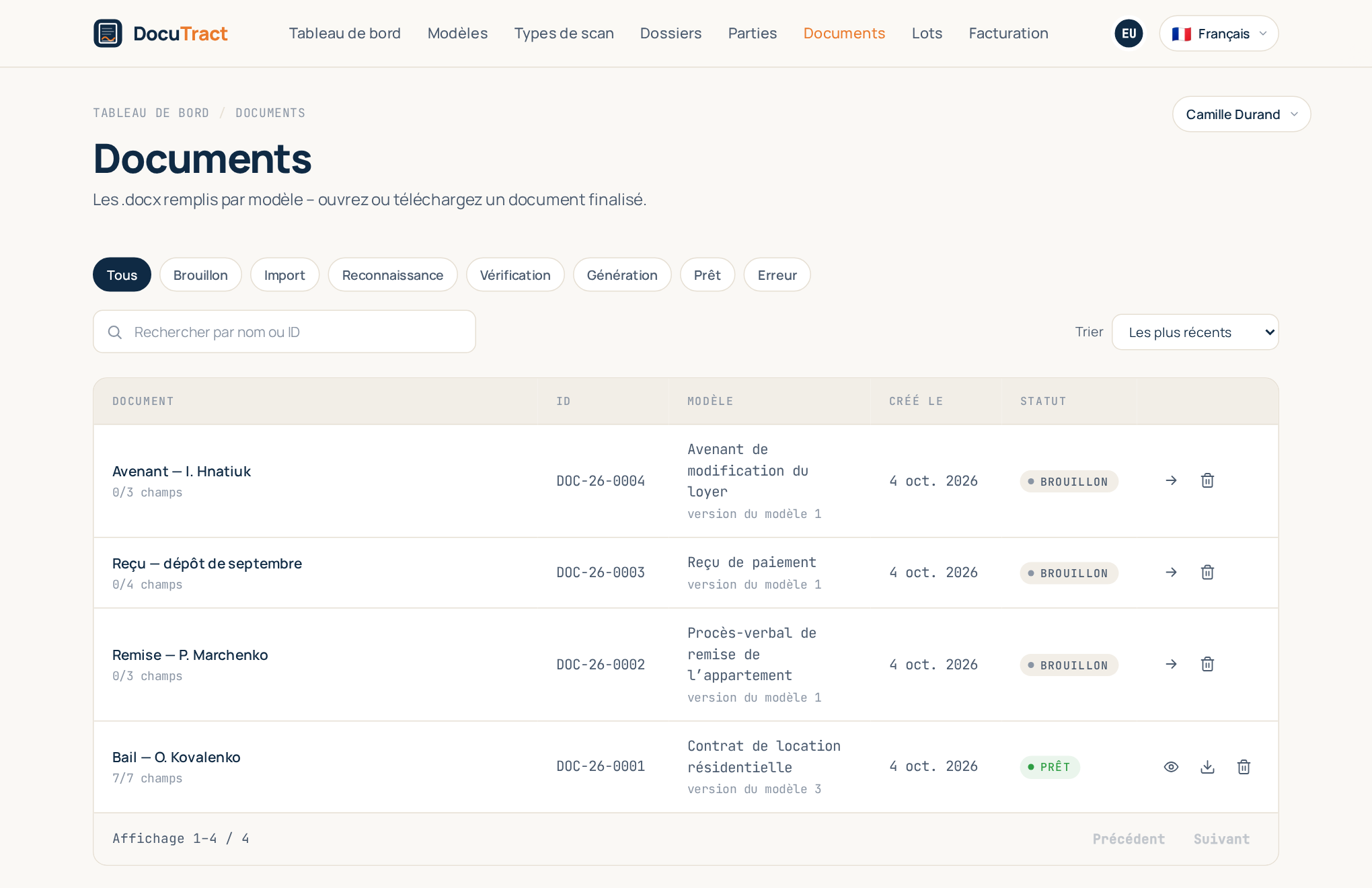Open the Modèles nav item
1372x888 pixels.
(x=457, y=33)
